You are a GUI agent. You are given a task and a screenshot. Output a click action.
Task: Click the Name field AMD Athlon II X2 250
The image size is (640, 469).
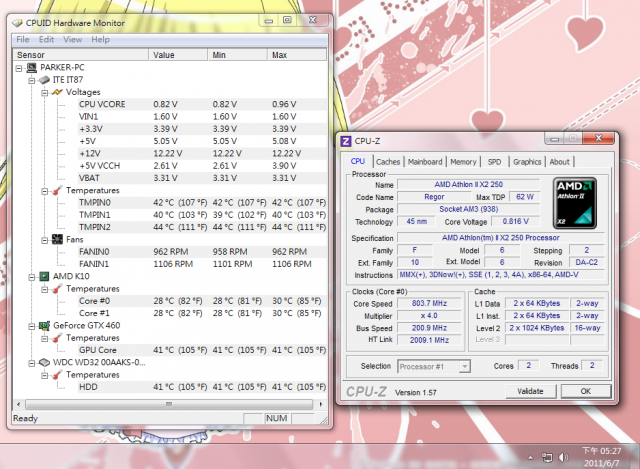pos(469,184)
